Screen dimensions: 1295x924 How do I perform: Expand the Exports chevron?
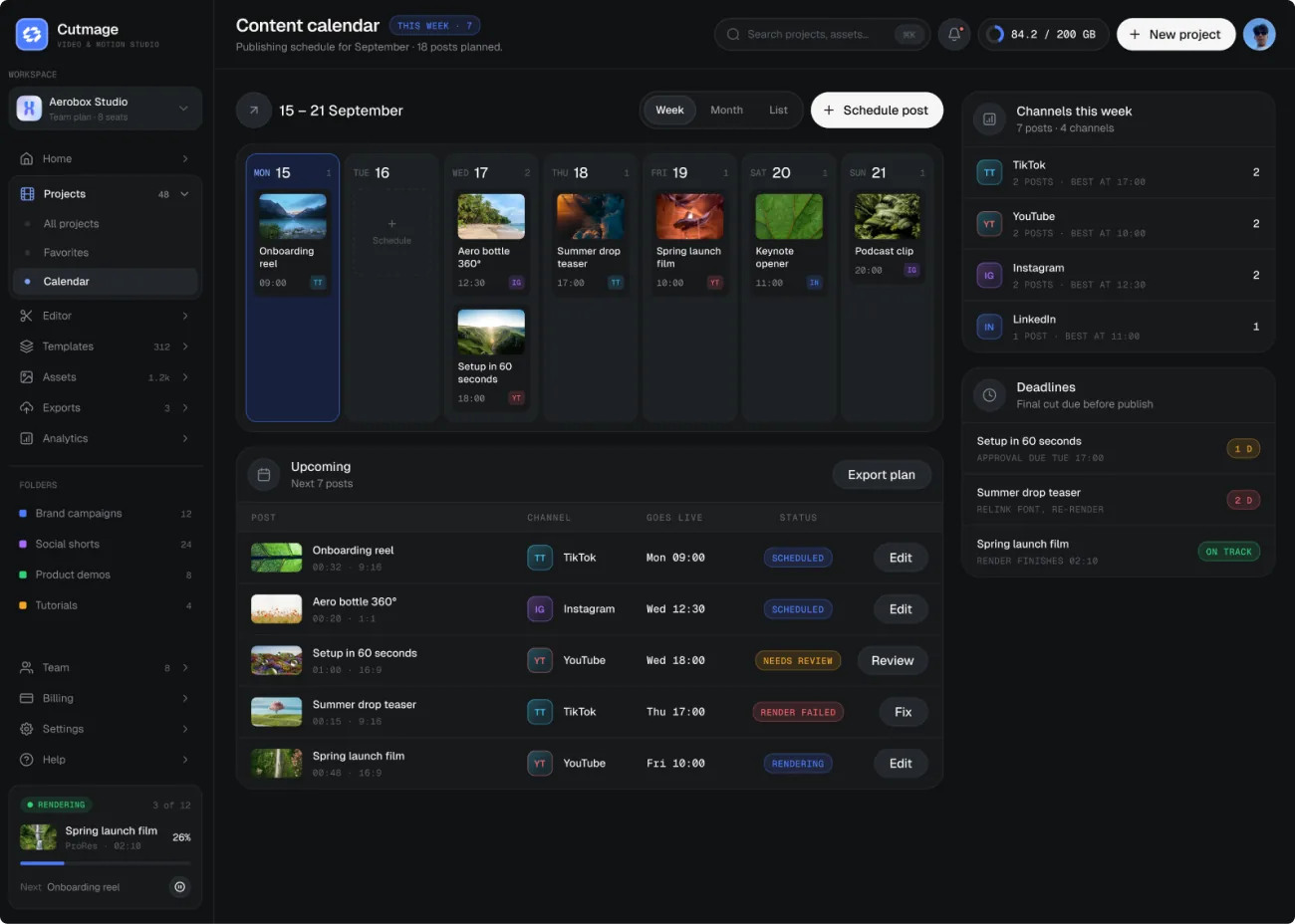pyautogui.click(x=185, y=408)
